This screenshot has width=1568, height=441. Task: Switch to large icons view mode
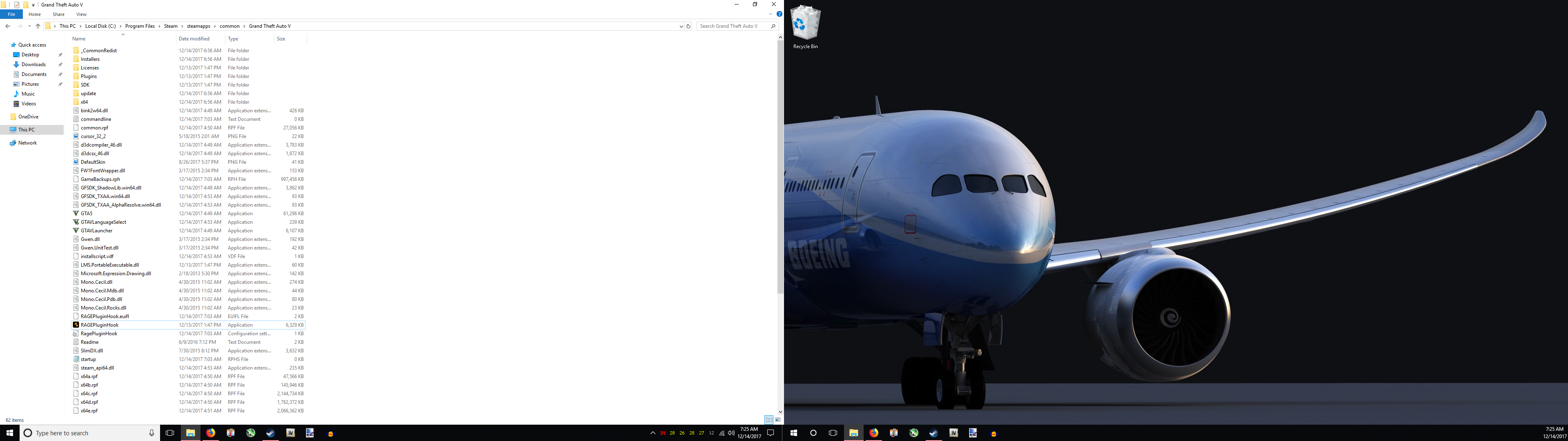click(x=777, y=420)
